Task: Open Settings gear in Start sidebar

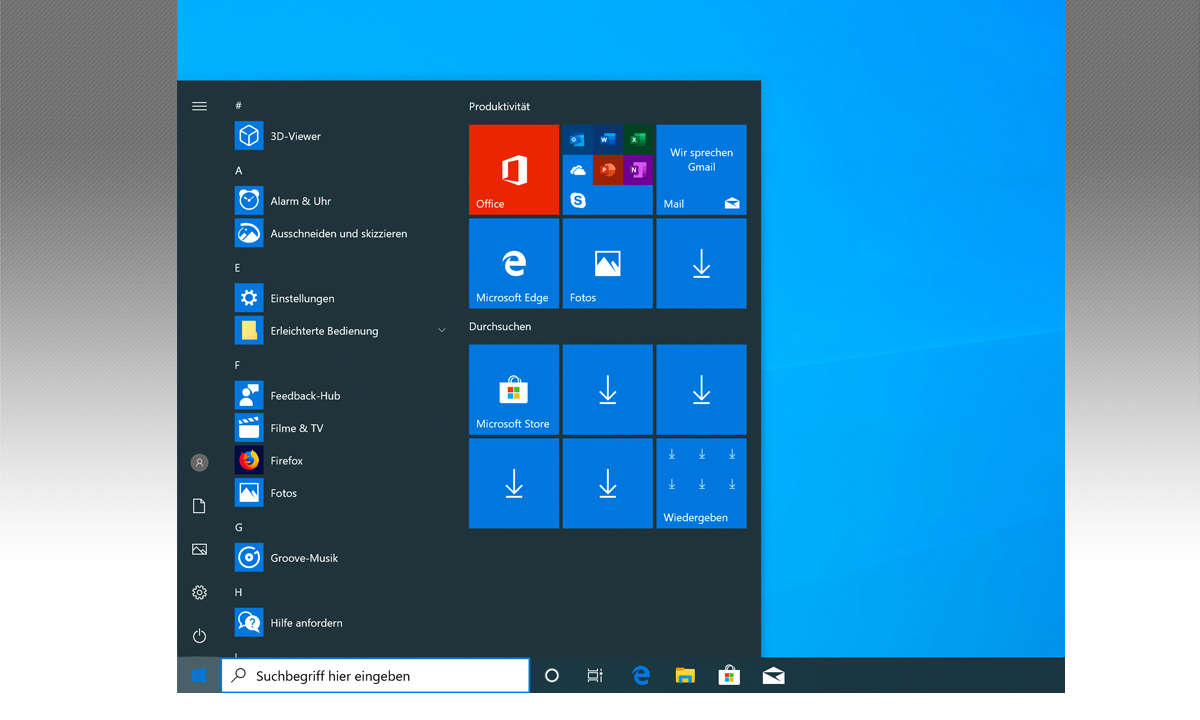Action: coord(199,593)
